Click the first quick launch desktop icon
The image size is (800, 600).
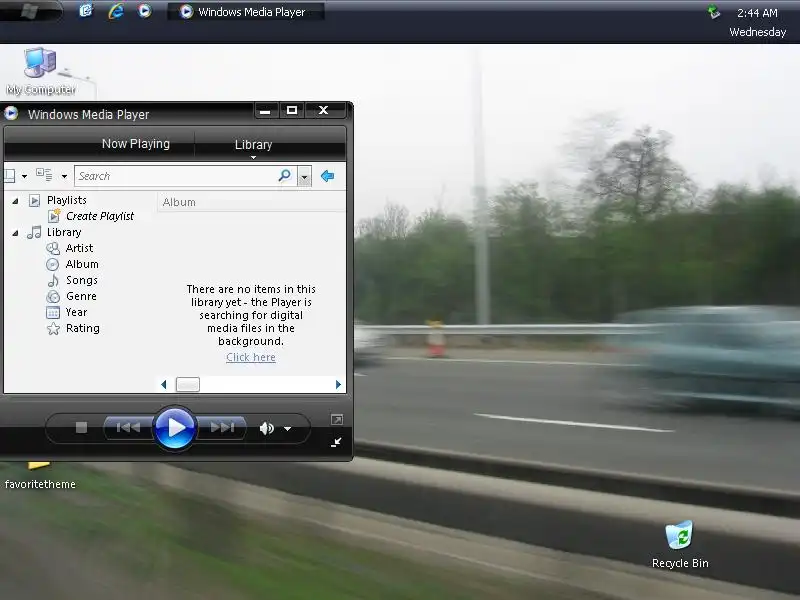coord(86,10)
